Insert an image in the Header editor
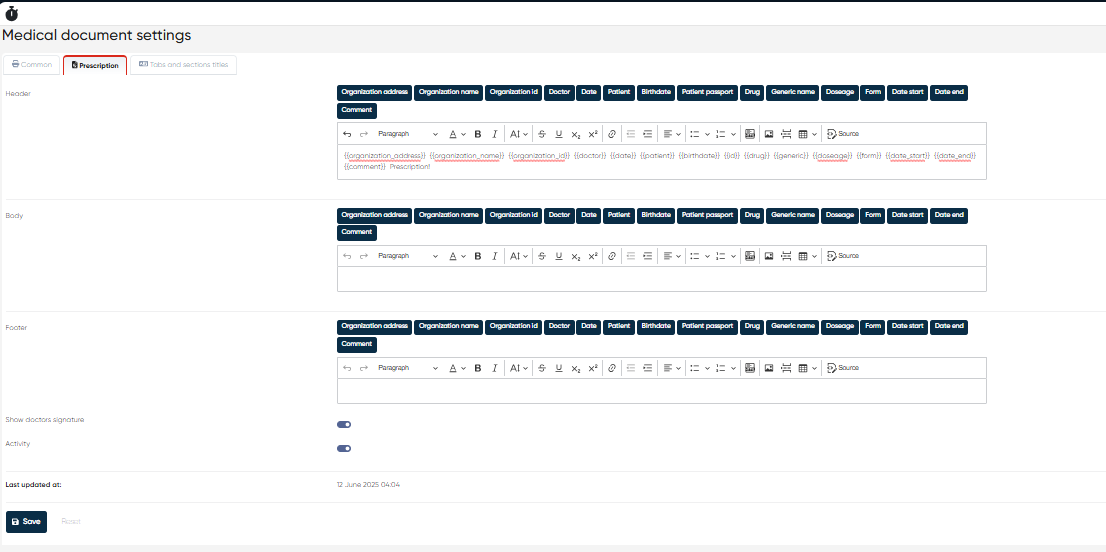This screenshot has width=1106, height=552. point(769,134)
